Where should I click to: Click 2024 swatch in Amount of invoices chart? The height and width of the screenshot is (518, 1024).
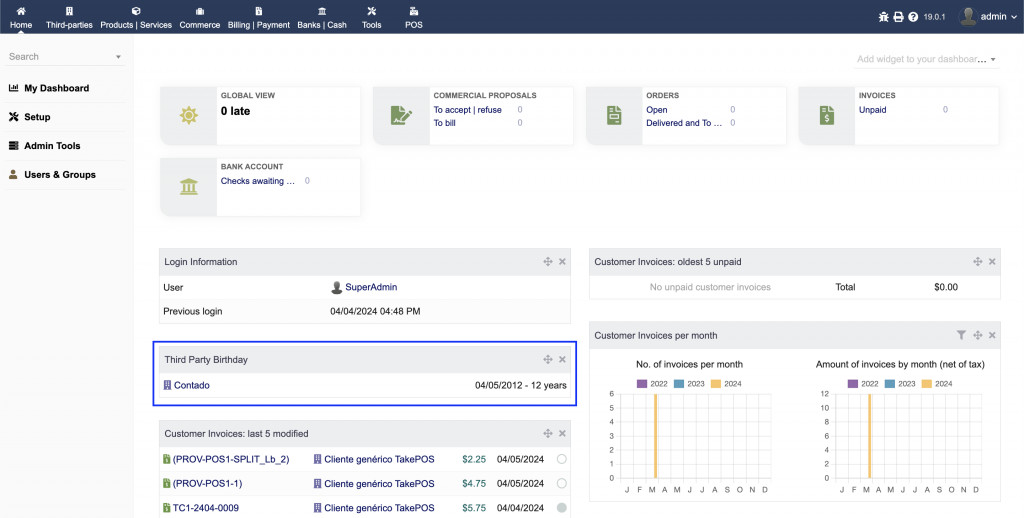tap(926, 383)
